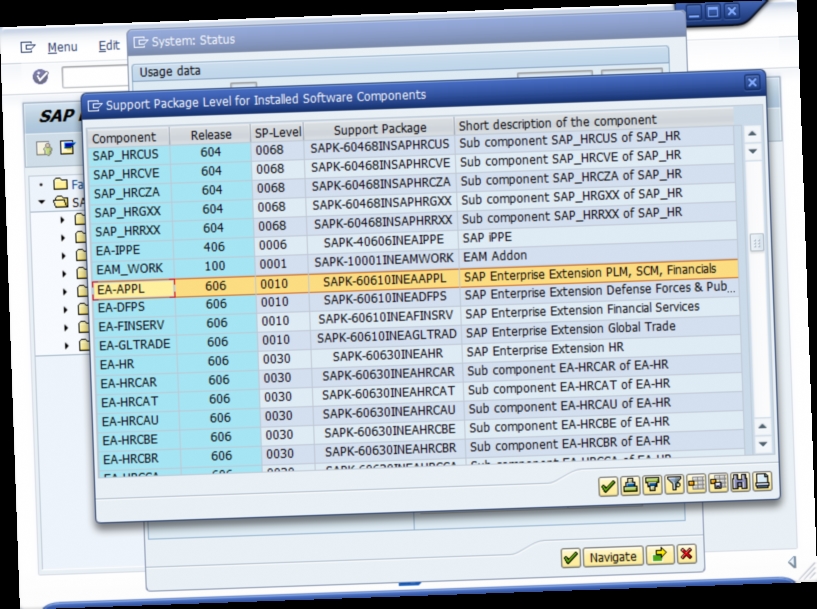Click the SAP Menu icon in Easy Access toolbar
The width and height of the screenshot is (817, 609).
[x=67, y=147]
